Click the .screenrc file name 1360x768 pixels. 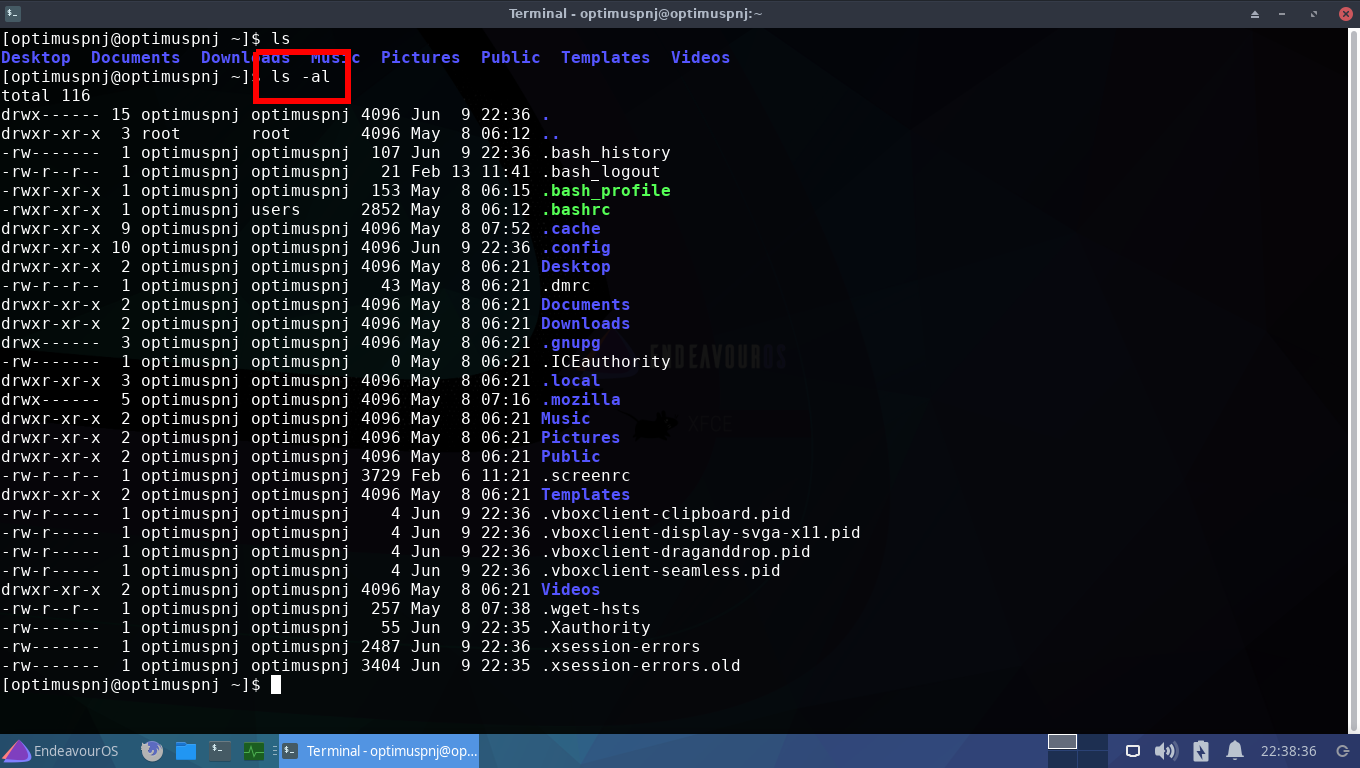(x=586, y=476)
